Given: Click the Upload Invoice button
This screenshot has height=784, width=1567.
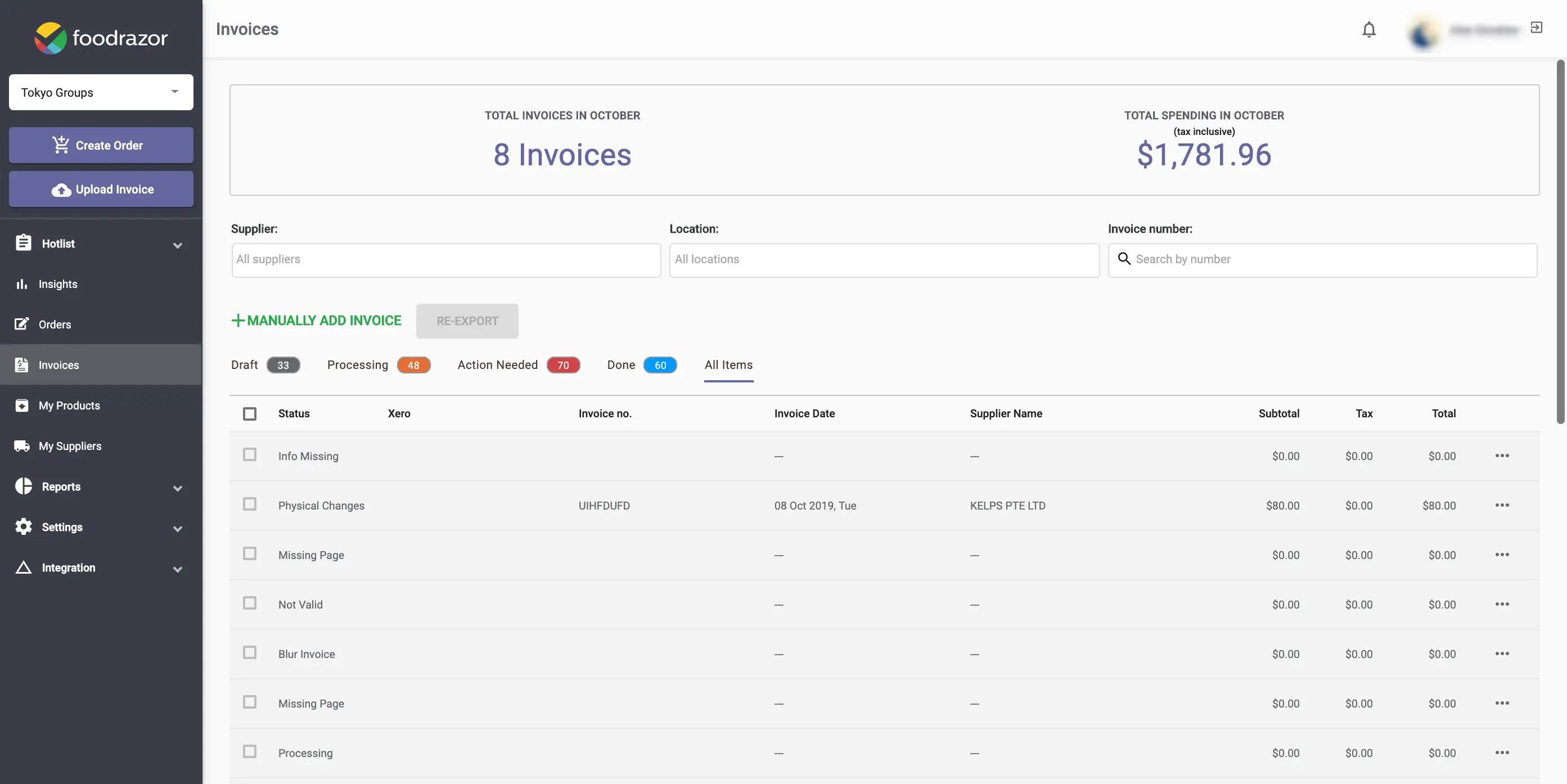Looking at the screenshot, I should [x=101, y=189].
